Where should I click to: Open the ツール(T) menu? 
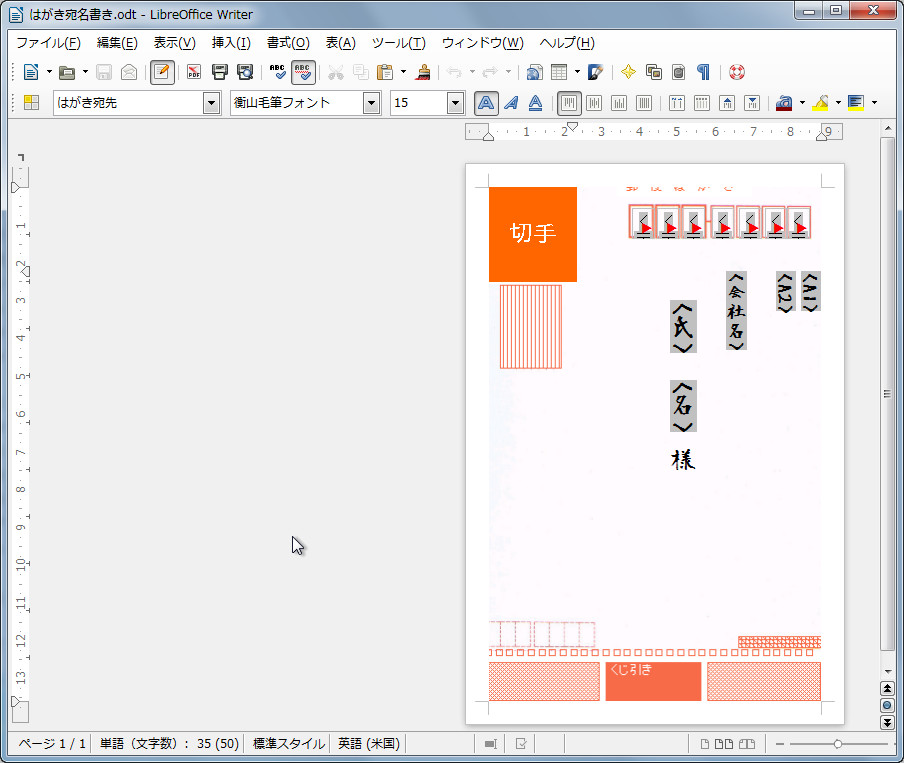coord(398,43)
